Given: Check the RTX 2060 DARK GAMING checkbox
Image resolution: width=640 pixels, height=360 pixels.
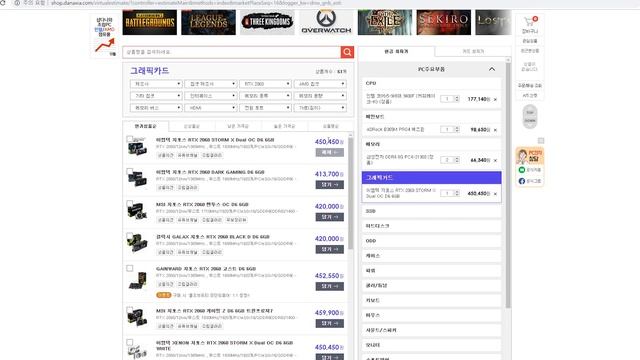Looking at the screenshot, I should coord(129,171).
